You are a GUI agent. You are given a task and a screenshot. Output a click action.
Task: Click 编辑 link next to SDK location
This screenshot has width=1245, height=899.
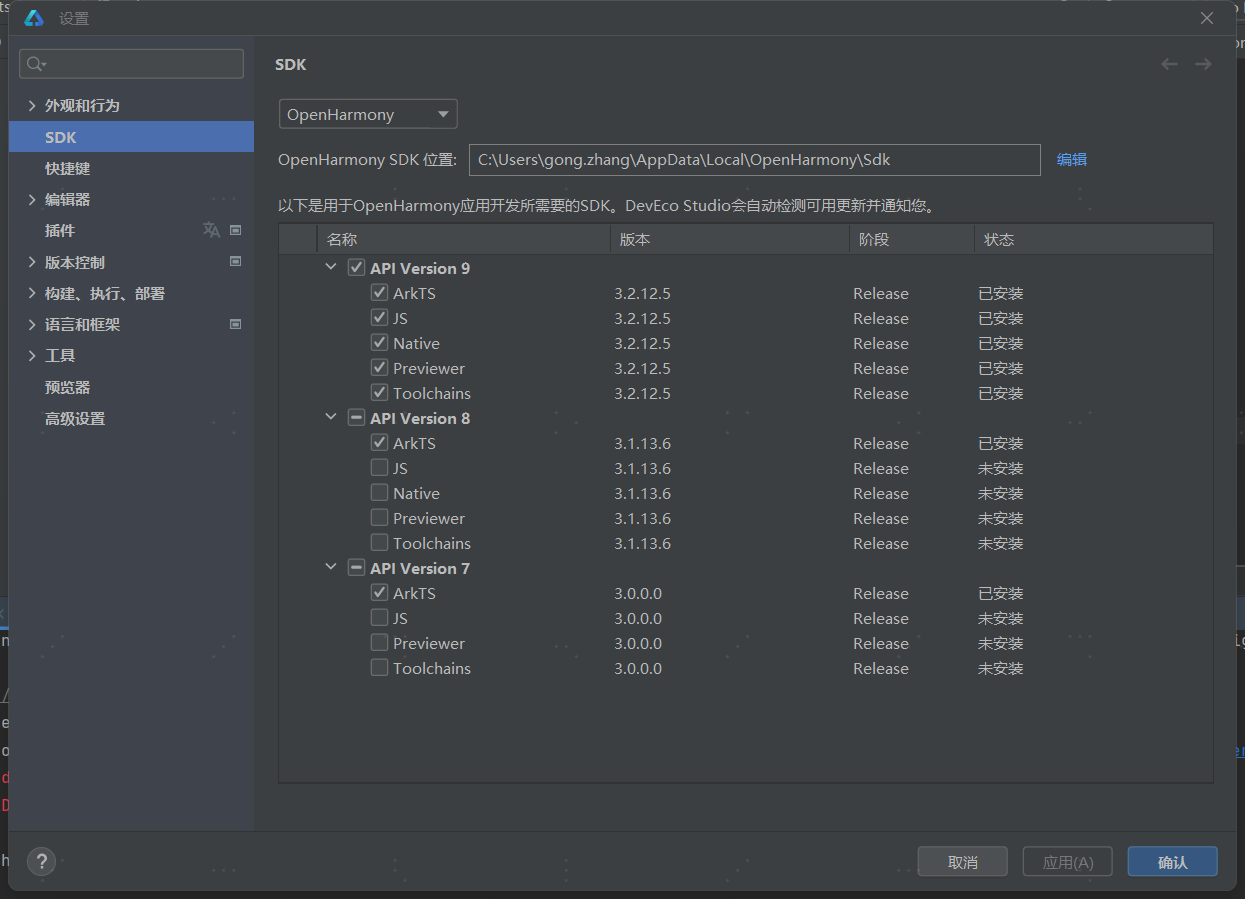[1072, 159]
